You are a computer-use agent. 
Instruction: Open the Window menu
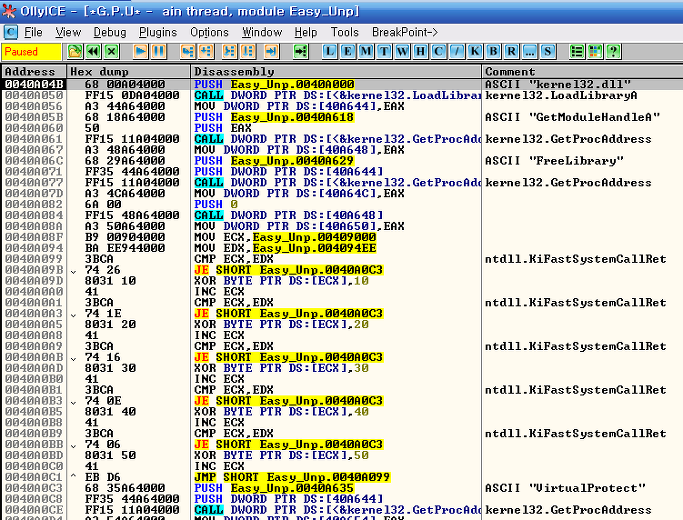(x=262, y=32)
